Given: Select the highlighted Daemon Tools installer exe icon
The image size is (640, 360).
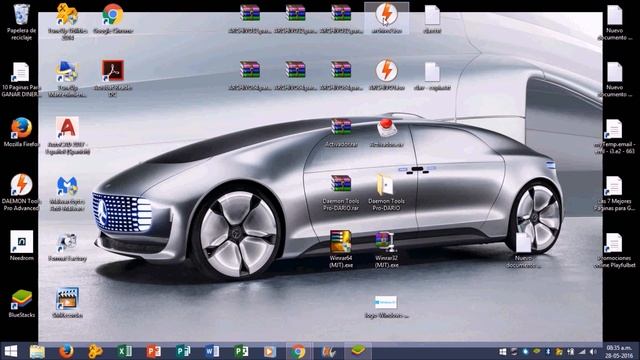Looking at the screenshot, I should 386,18.
